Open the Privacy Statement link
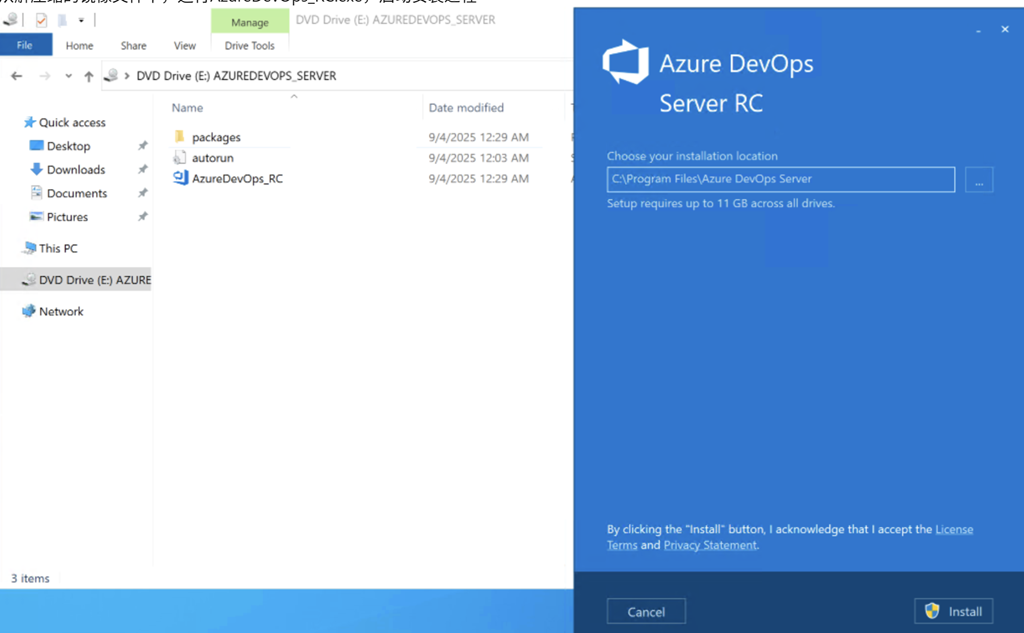Image resolution: width=1024 pixels, height=633 pixels. pyautogui.click(x=710, y=545)
